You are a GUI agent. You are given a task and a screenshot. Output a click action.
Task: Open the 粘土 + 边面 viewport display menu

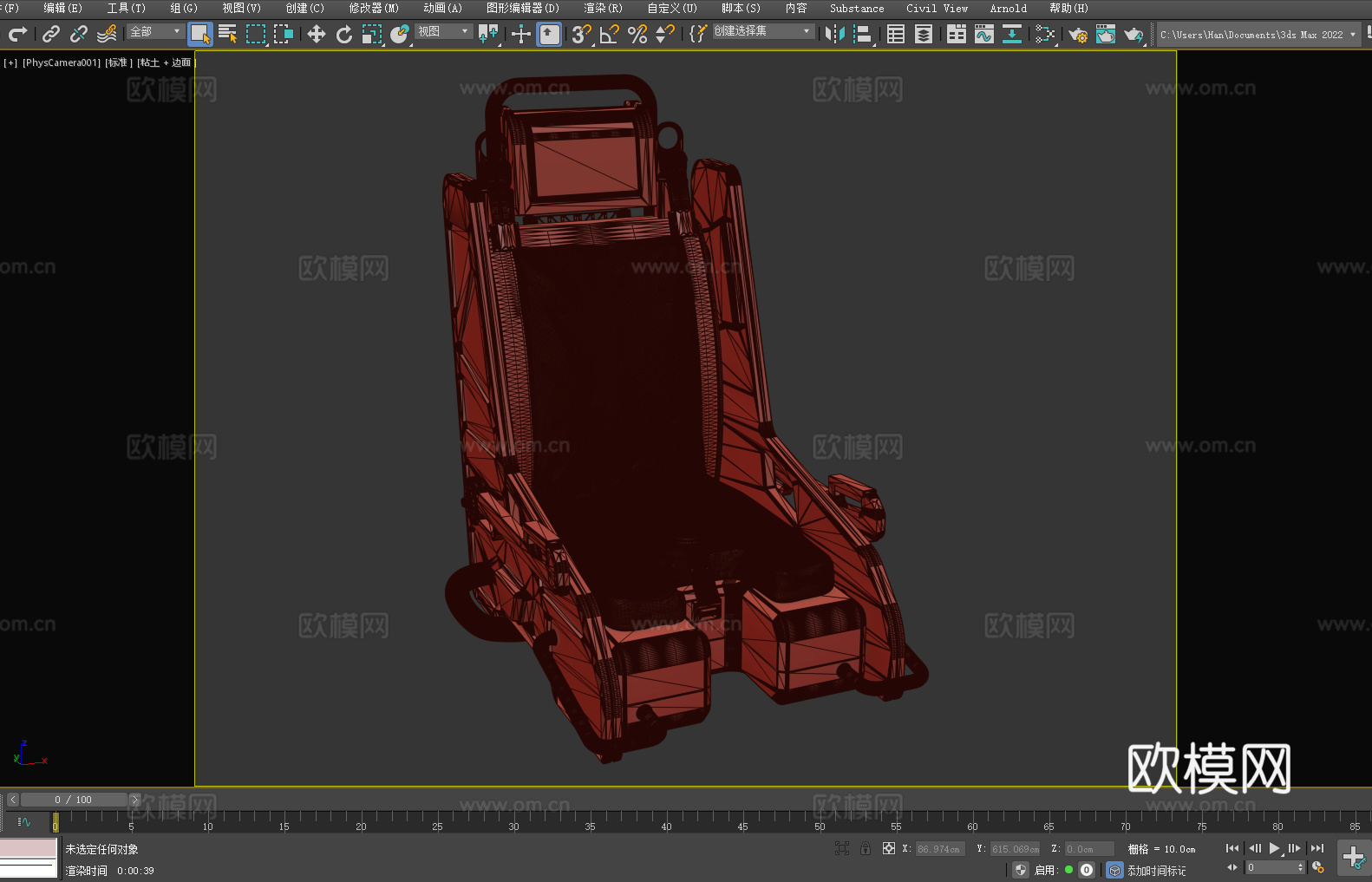167,62
